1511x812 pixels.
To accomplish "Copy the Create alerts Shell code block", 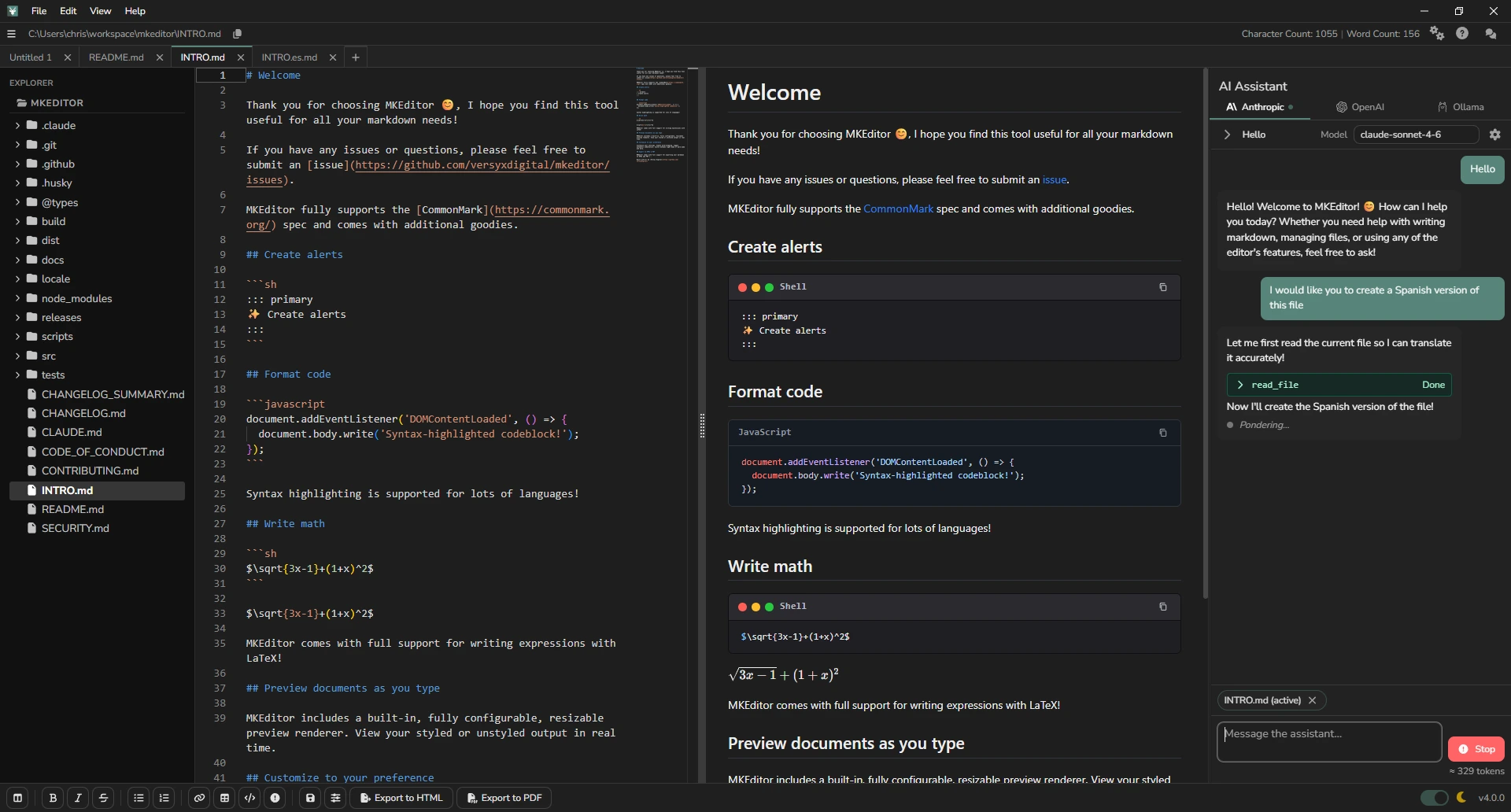I will [1162, 287].
